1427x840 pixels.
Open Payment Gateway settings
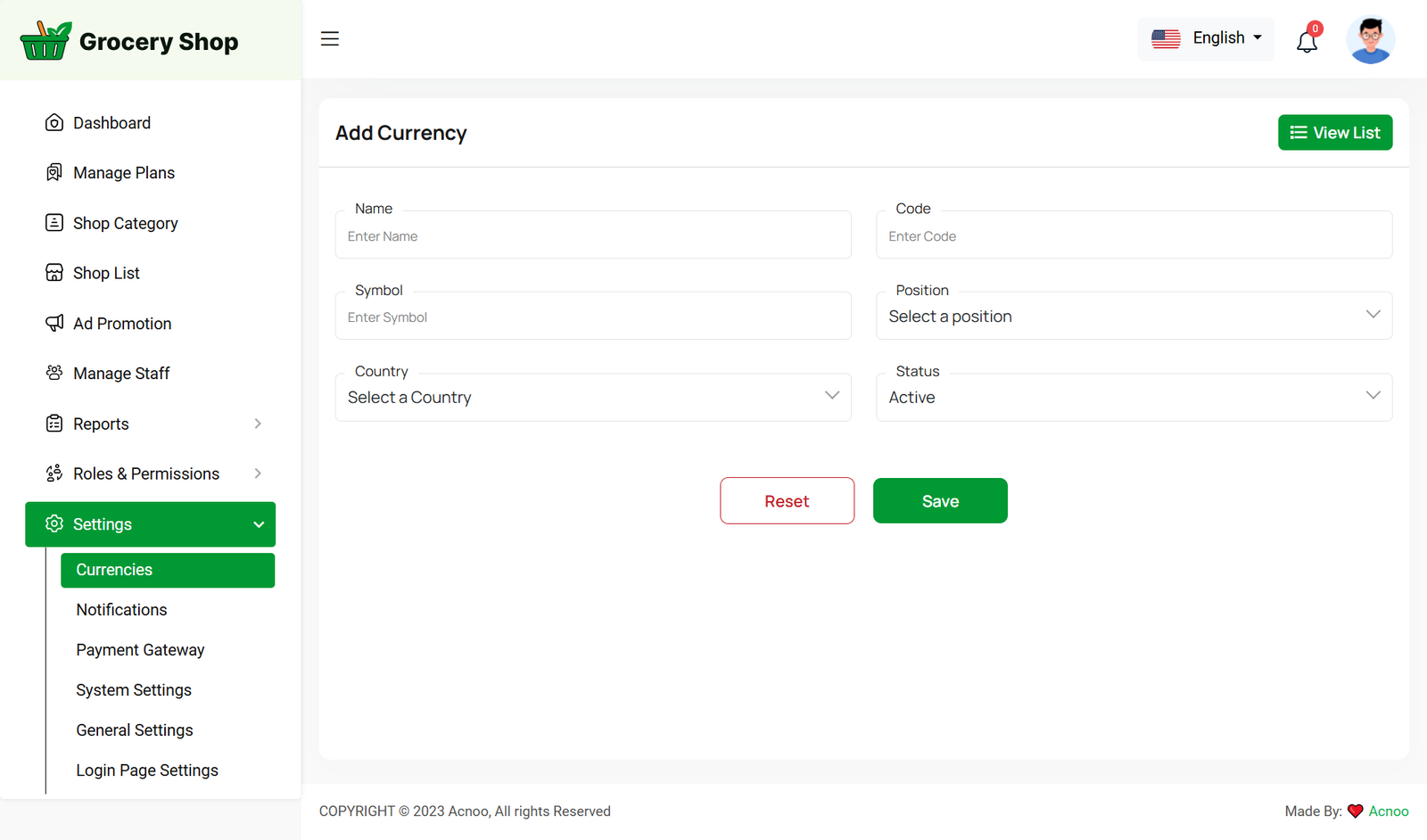coord(140,650)
